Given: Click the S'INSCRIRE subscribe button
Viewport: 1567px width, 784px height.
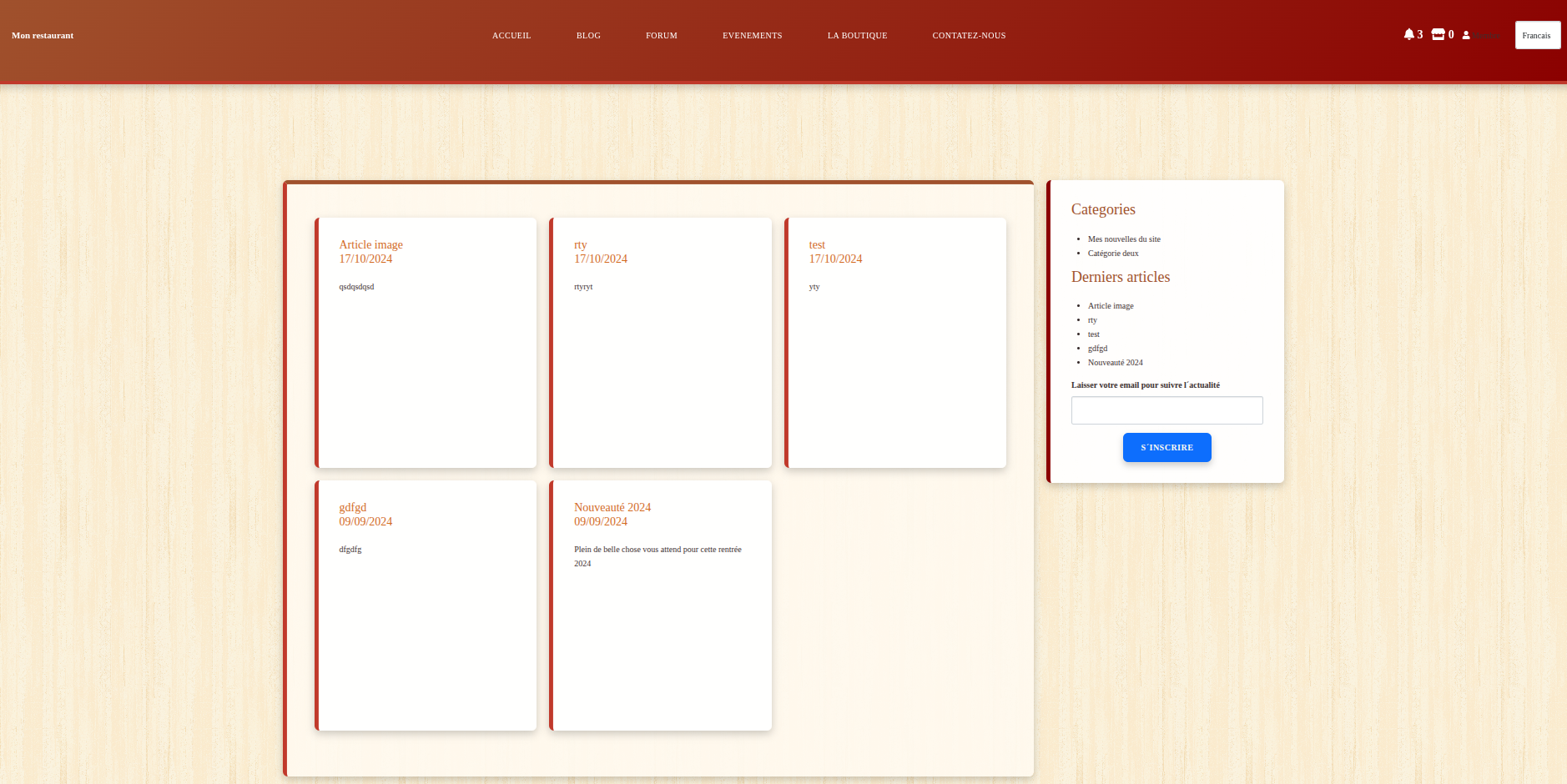Looking at the screenshot, I should 1166,447.
